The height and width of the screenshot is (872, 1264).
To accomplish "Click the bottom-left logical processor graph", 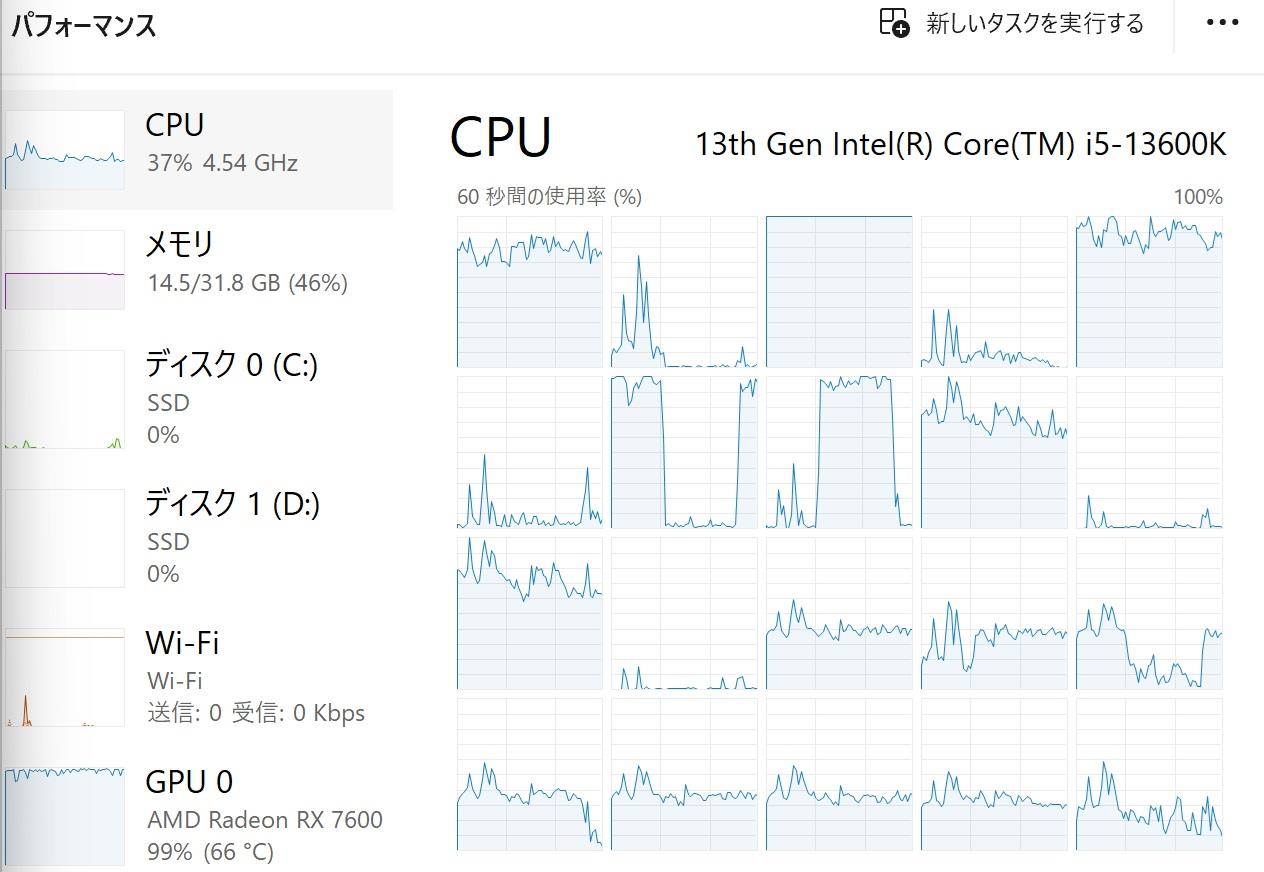I will click(x=530, y=774).
